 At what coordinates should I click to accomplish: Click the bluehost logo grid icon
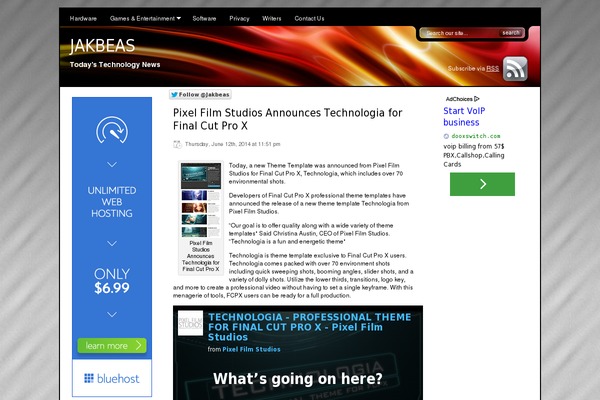click(89, 378)
